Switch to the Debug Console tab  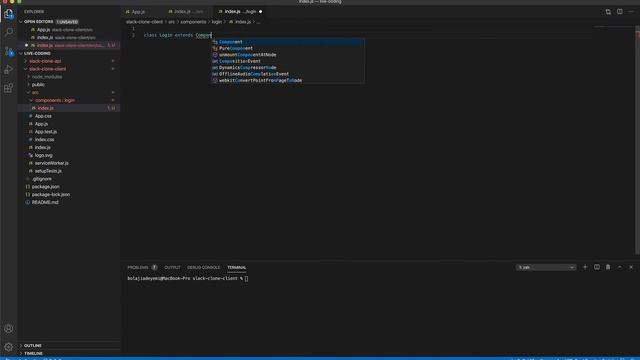203,267
